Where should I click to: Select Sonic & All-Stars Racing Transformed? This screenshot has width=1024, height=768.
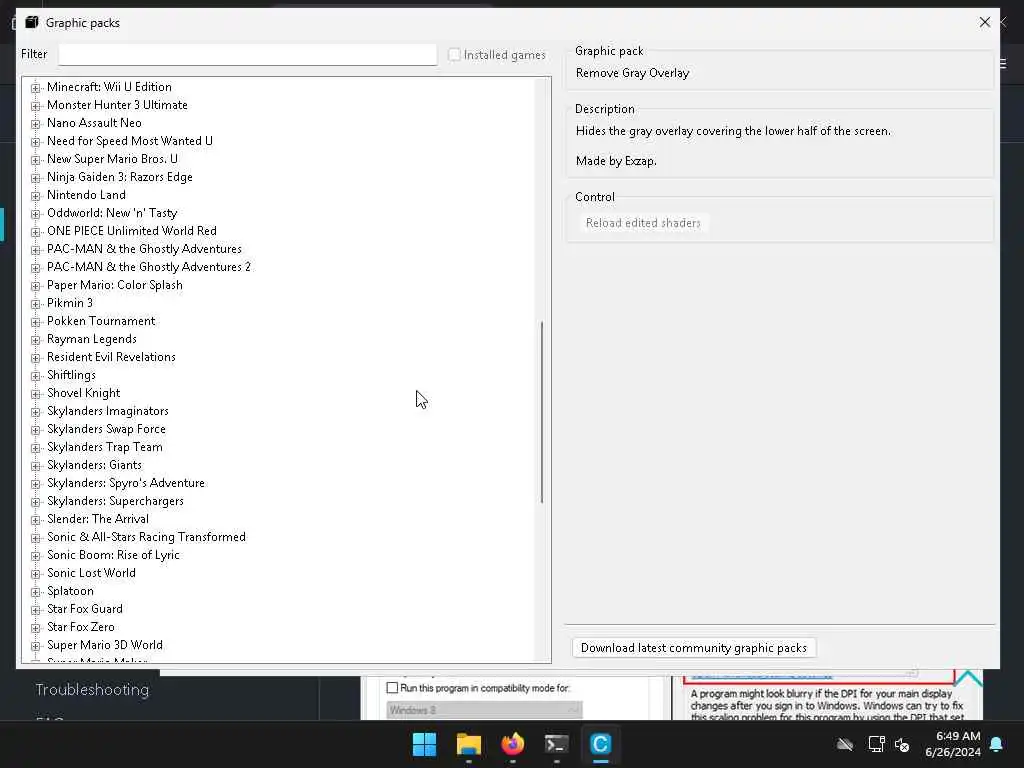point(146,537)
